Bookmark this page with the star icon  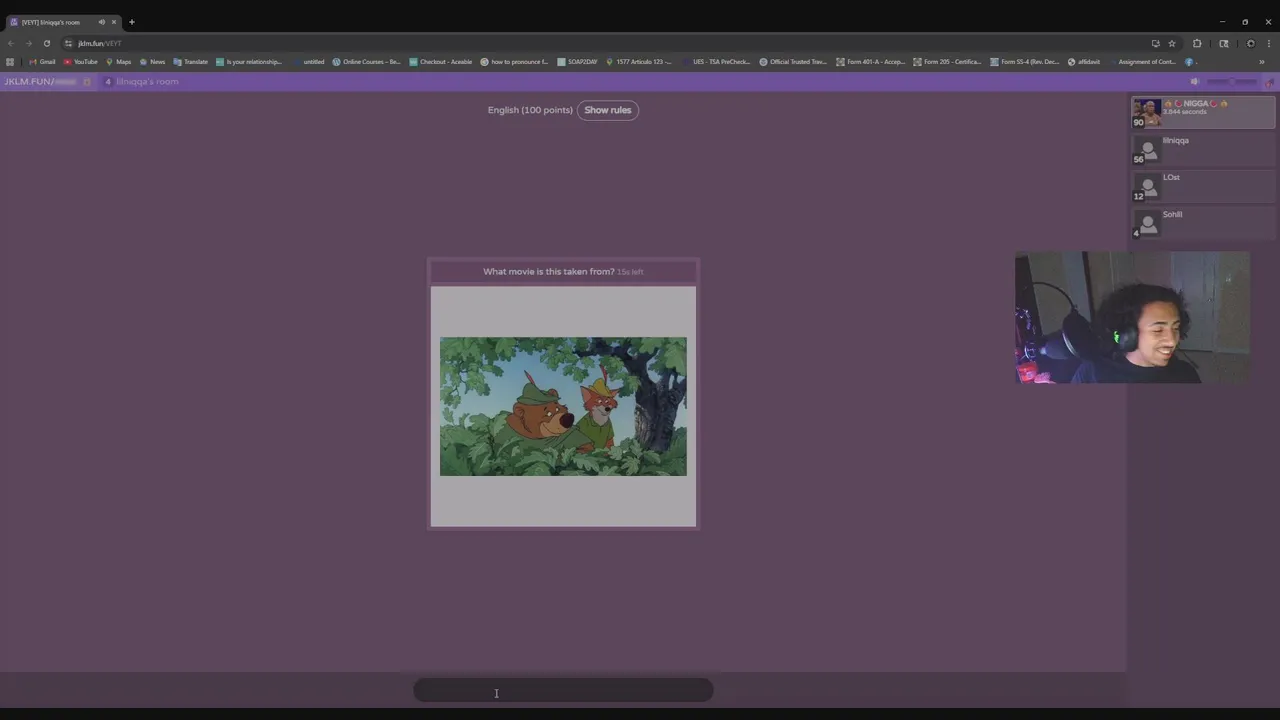click(1172, 44)
